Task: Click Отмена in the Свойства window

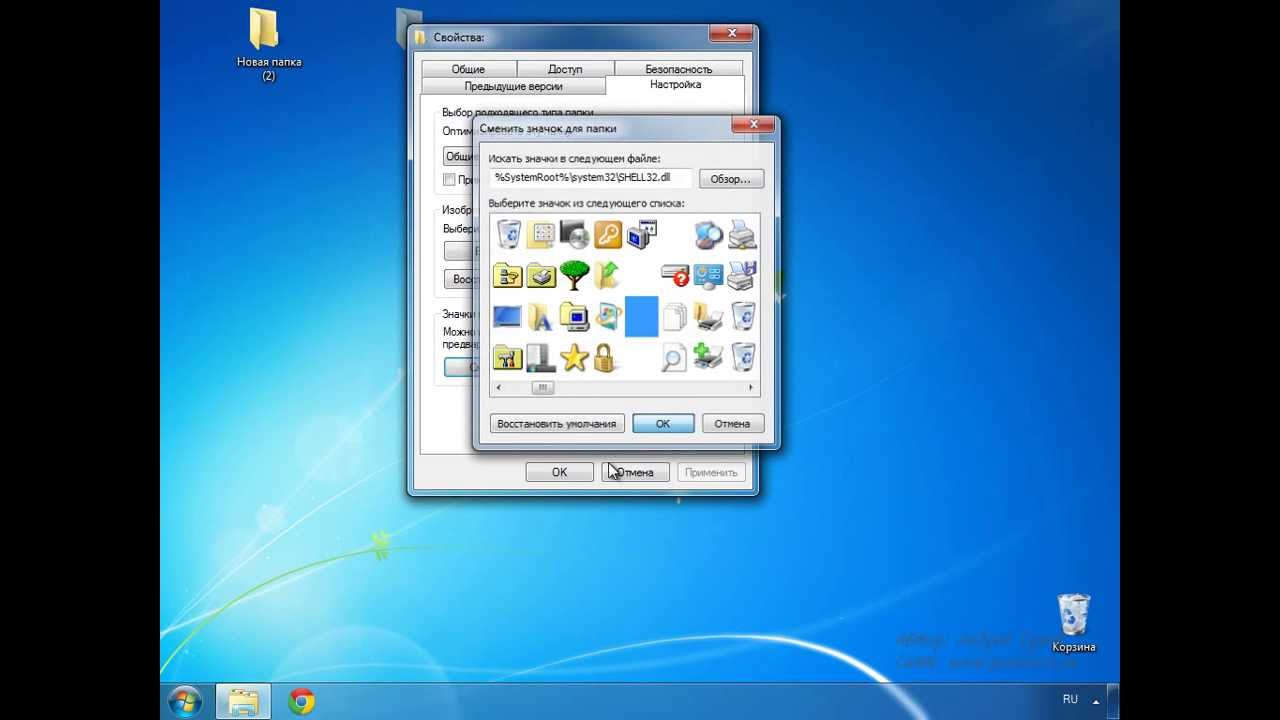Action: pos(635,472)
